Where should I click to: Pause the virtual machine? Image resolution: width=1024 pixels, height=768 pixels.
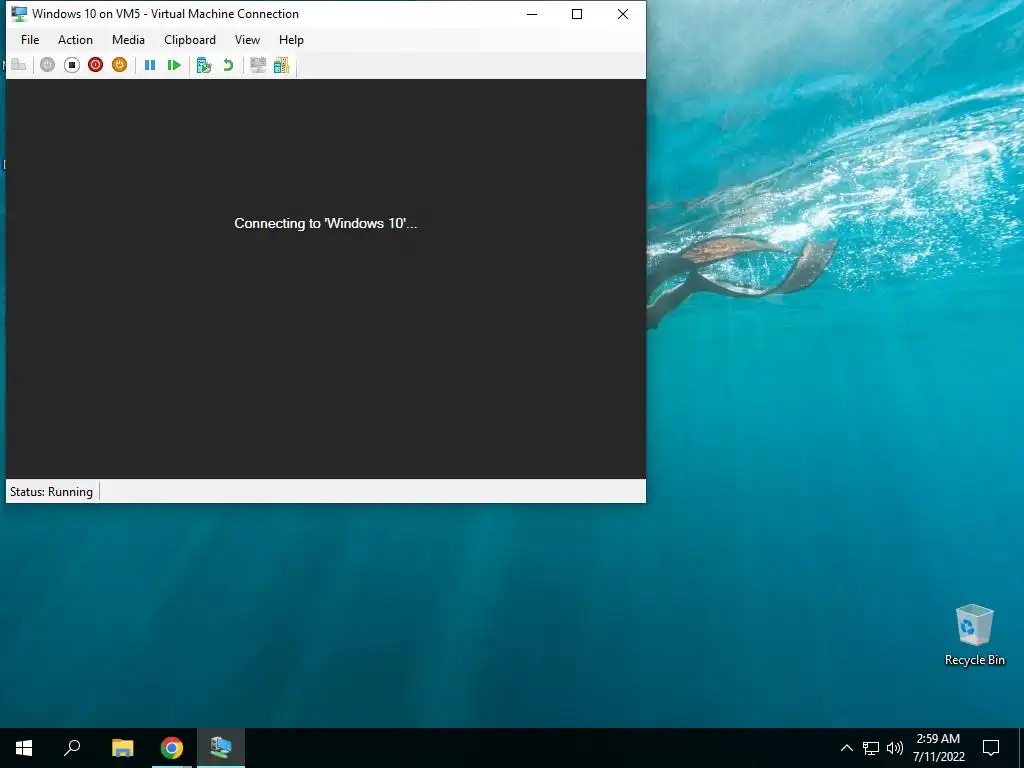pos(150,65)
